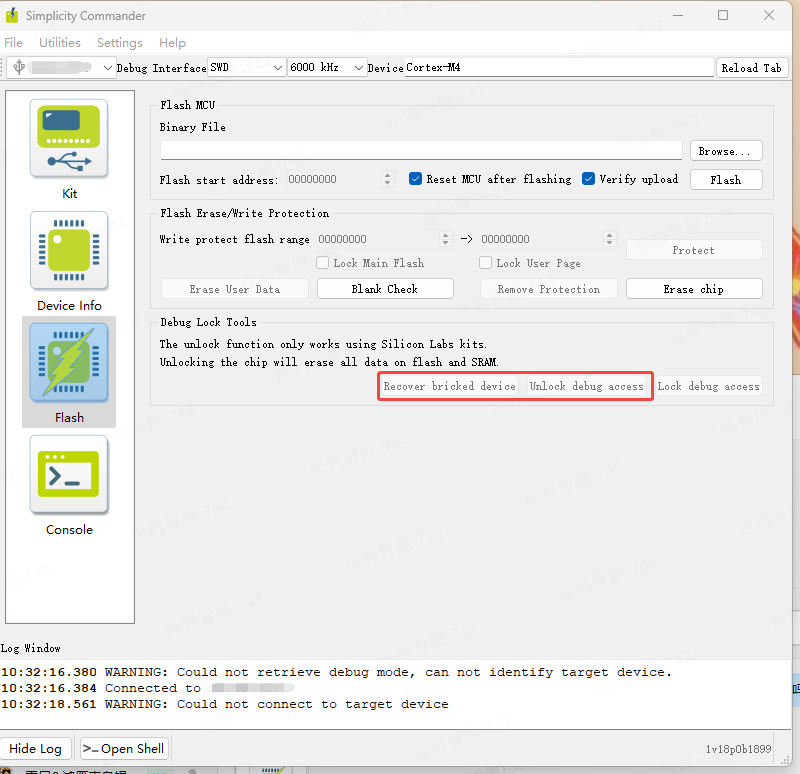Check the Lock Main Flash checkbox
Image resolution: width=800 pixels, height=774 pixels.
tap(322, 263)
